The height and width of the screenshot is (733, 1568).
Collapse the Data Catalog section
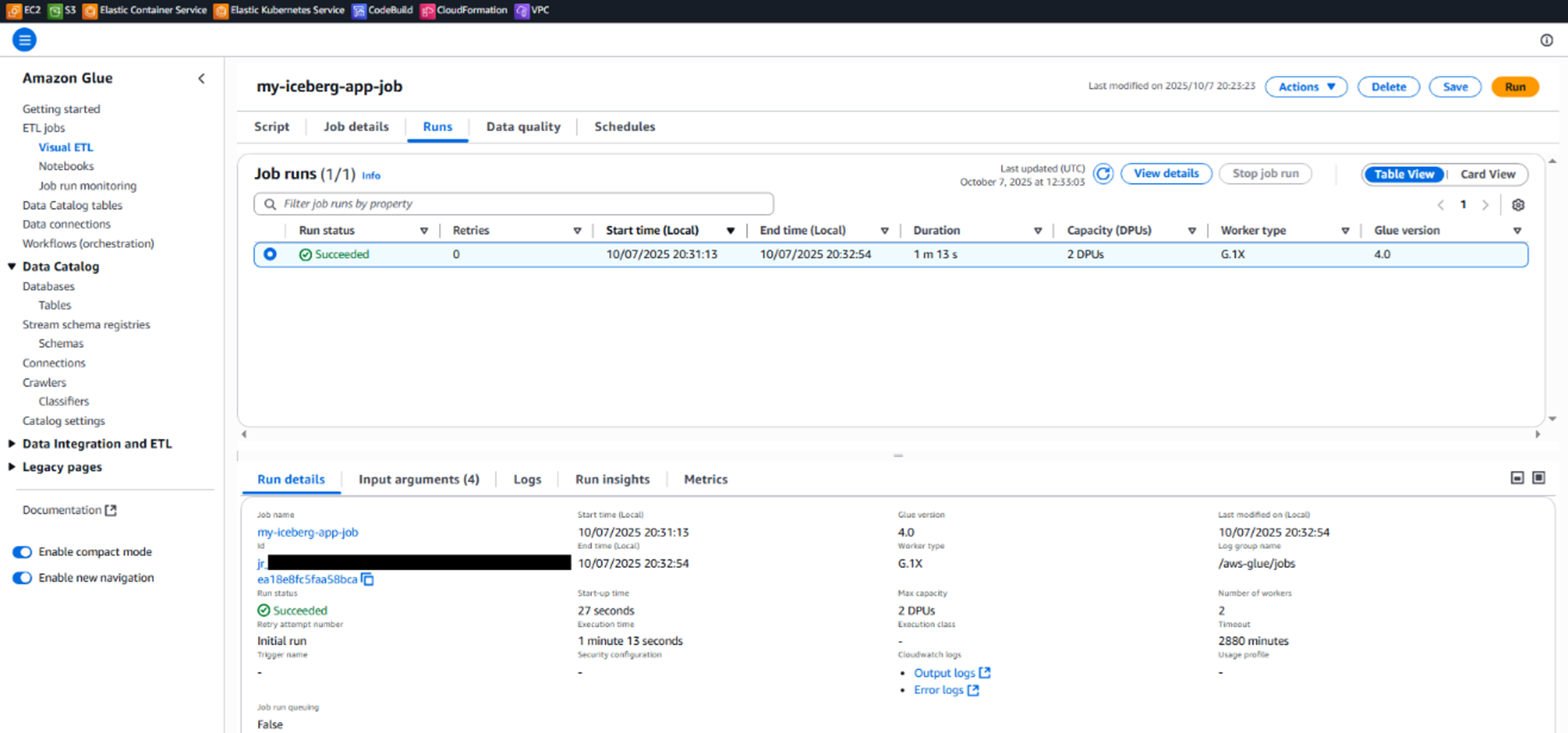(x=12, y=267)
